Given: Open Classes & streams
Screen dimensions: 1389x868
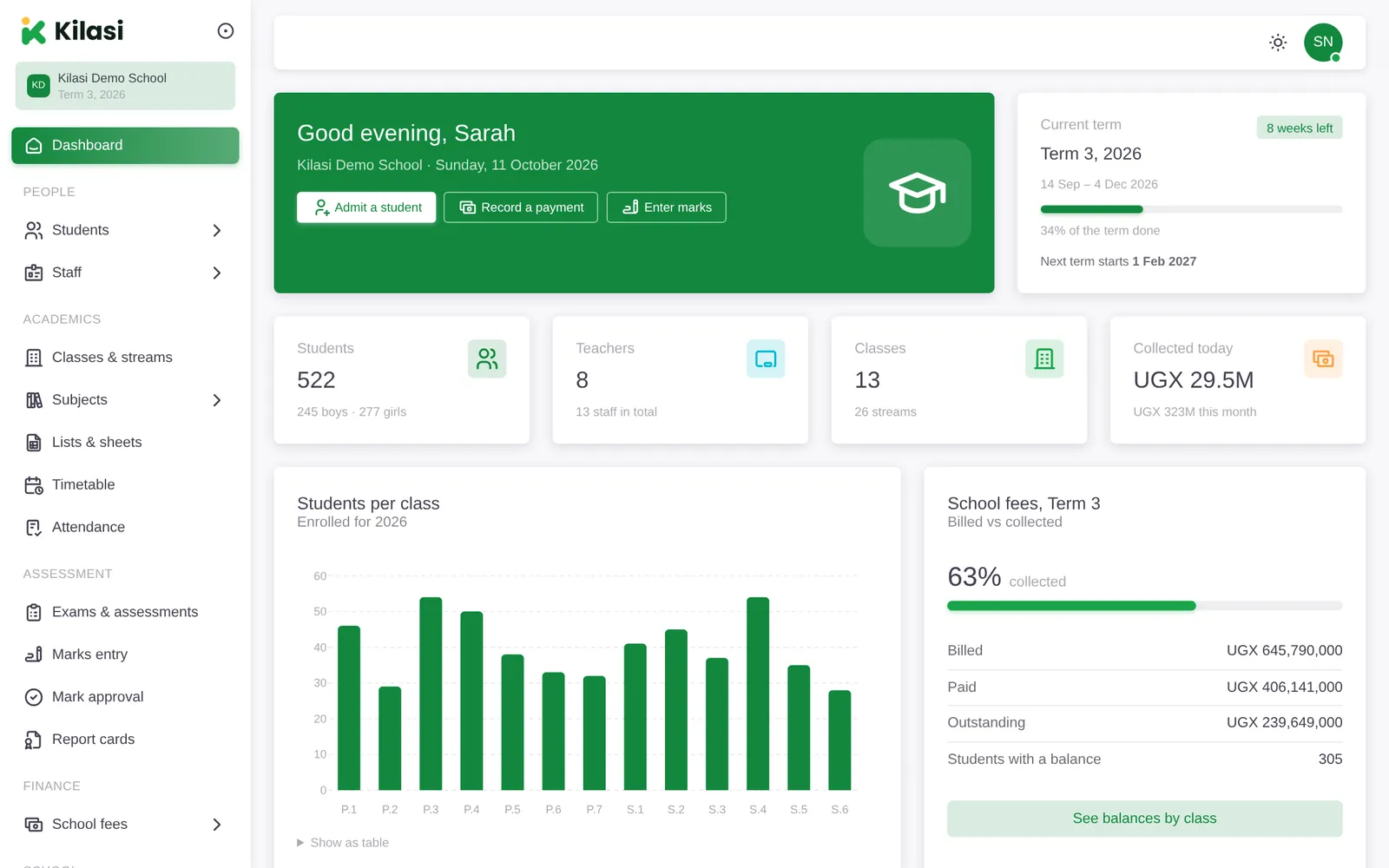Looking at the screenshot, I should tap(125, 358).
